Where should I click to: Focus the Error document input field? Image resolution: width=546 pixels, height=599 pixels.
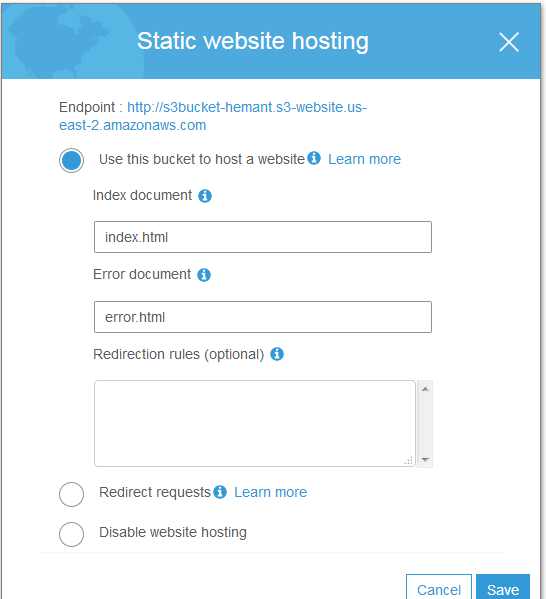(x=263, y=317)
